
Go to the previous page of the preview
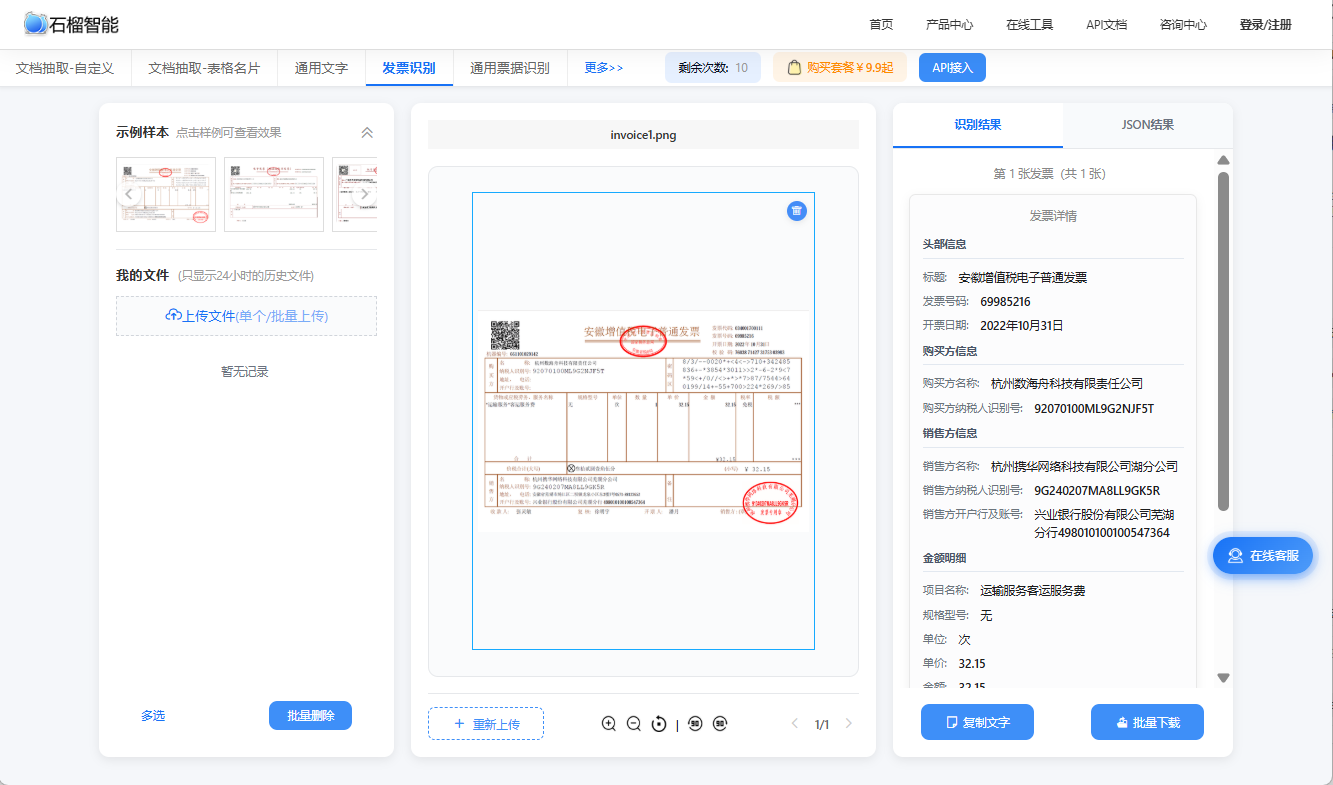795,724
